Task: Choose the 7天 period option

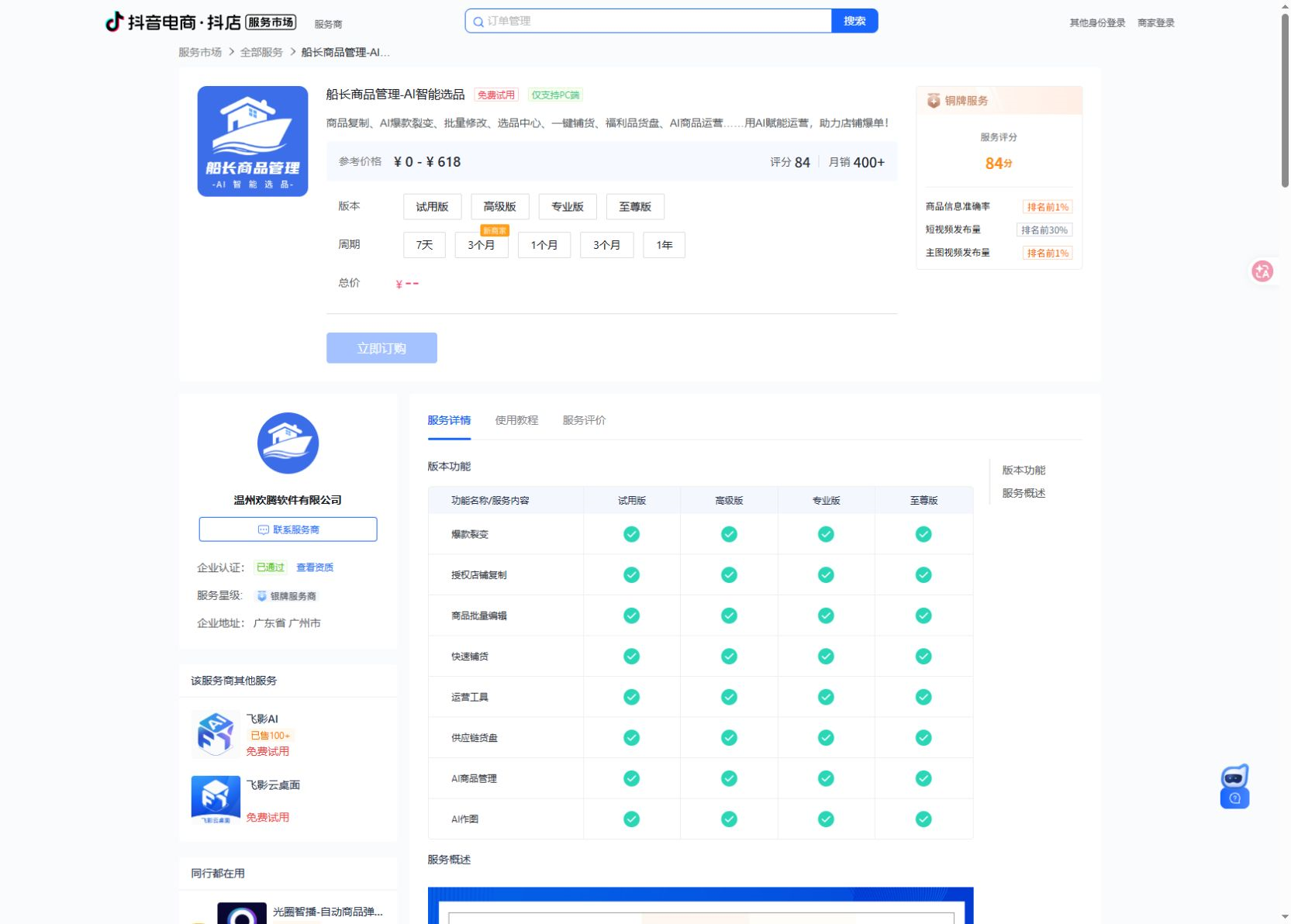Action: coord(424,245)
